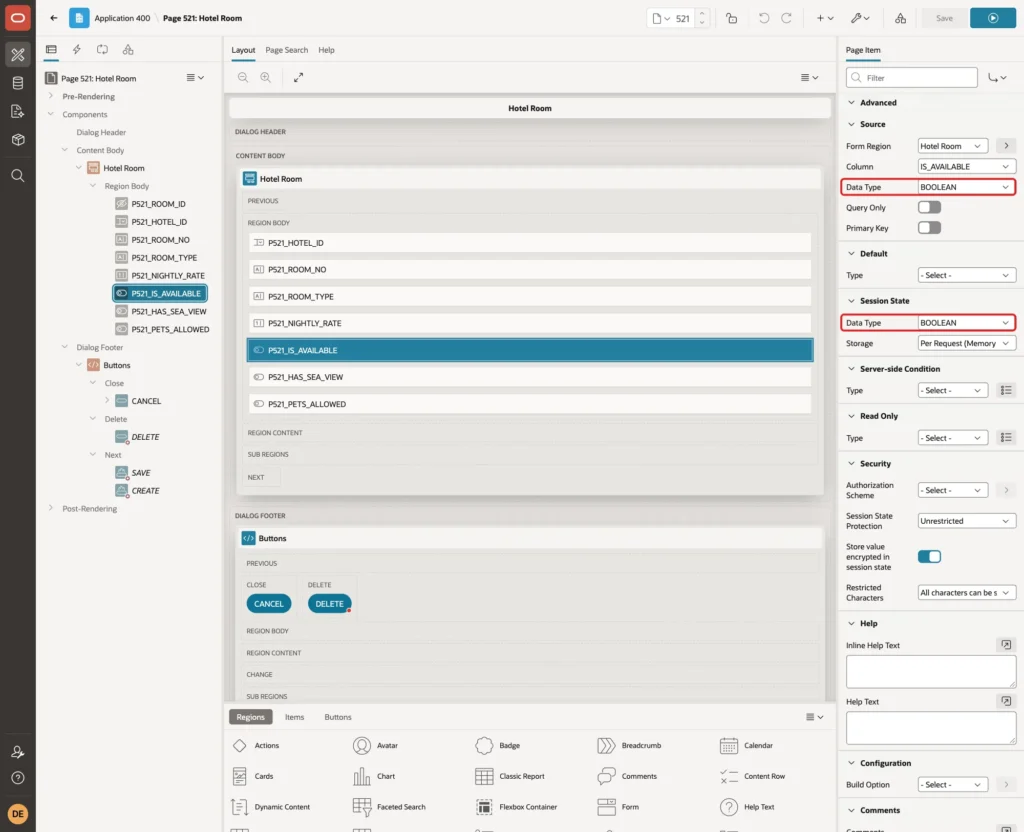Undo the last change

[763, 18]
